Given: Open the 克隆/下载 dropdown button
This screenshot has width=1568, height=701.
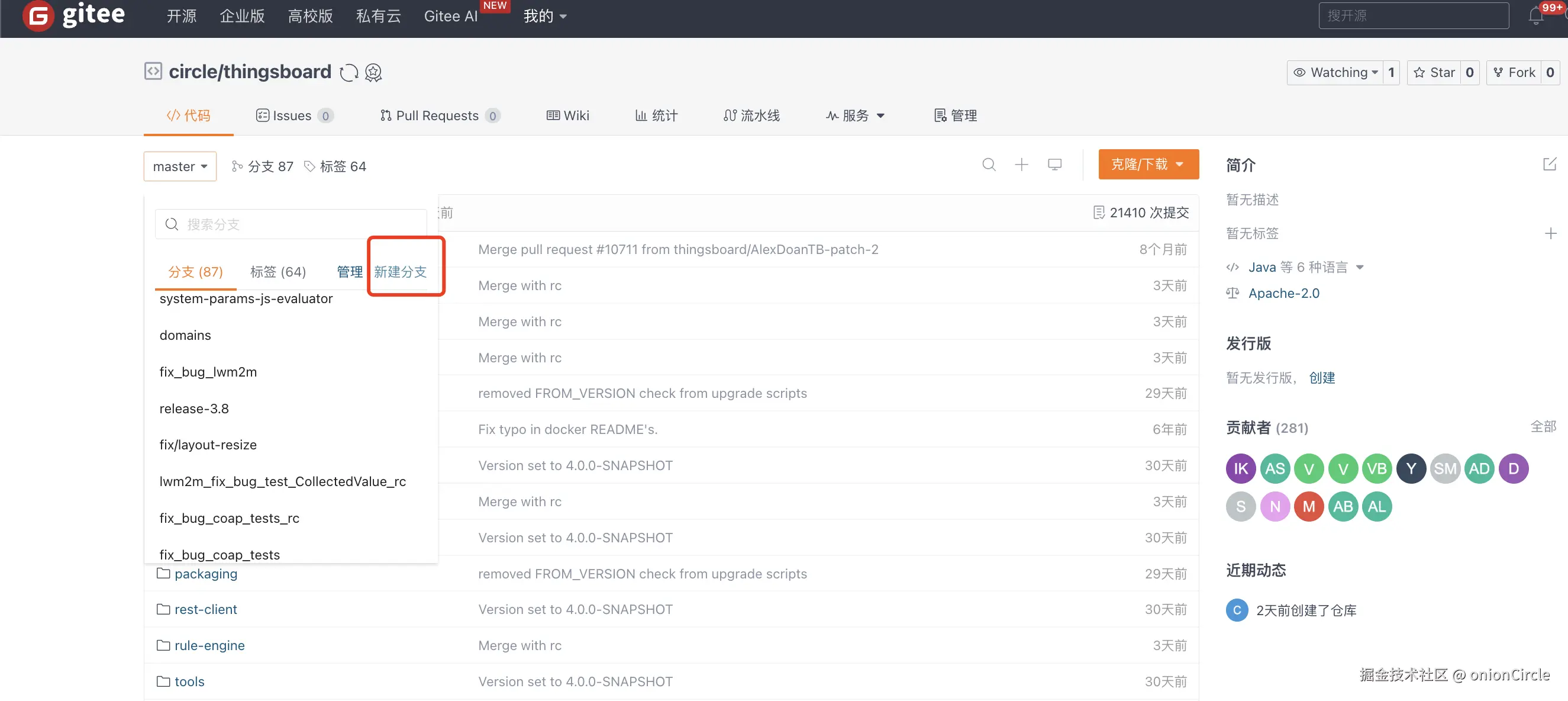Looking at the screenshot, I should point(1148,165).
